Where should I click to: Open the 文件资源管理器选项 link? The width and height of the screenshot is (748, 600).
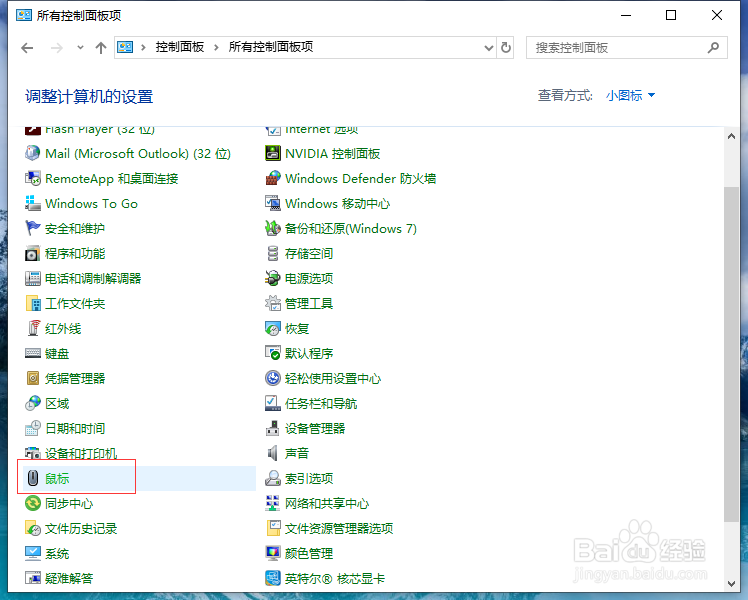pos(339,528)
